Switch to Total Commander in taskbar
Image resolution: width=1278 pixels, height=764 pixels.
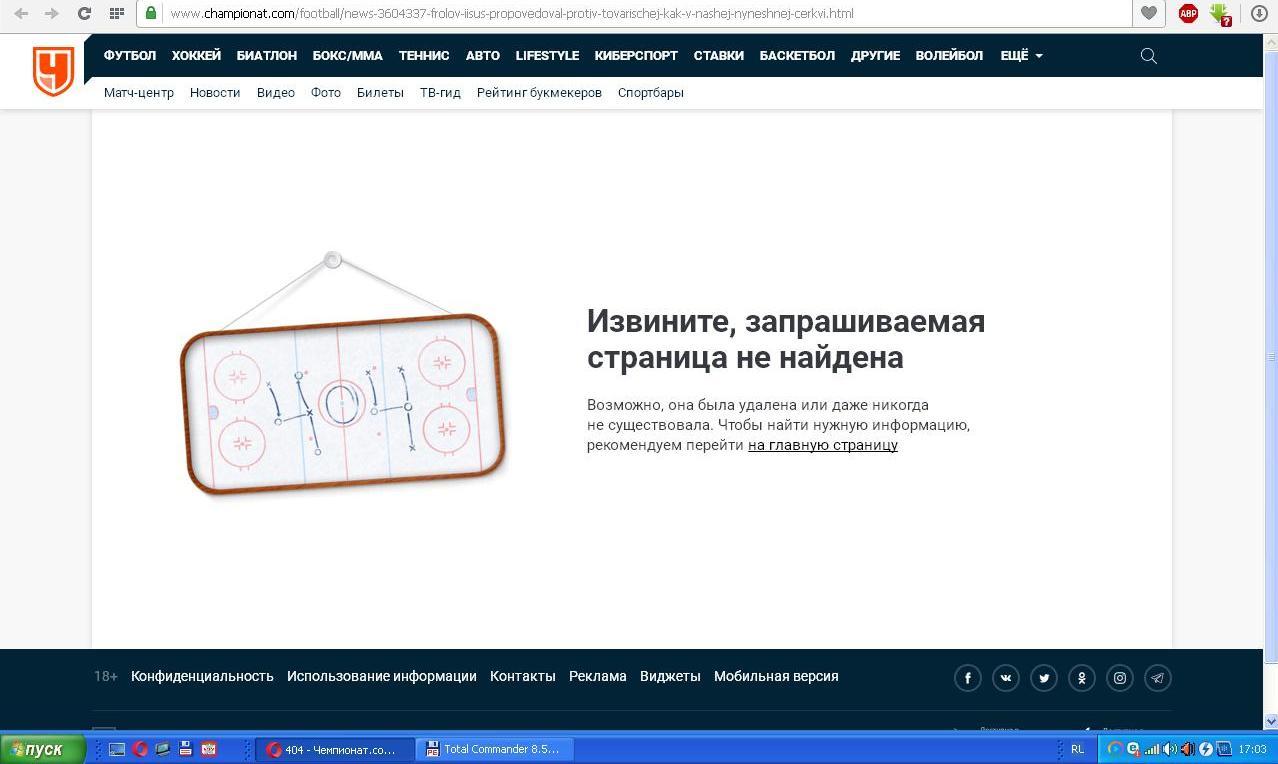point(493,749)
